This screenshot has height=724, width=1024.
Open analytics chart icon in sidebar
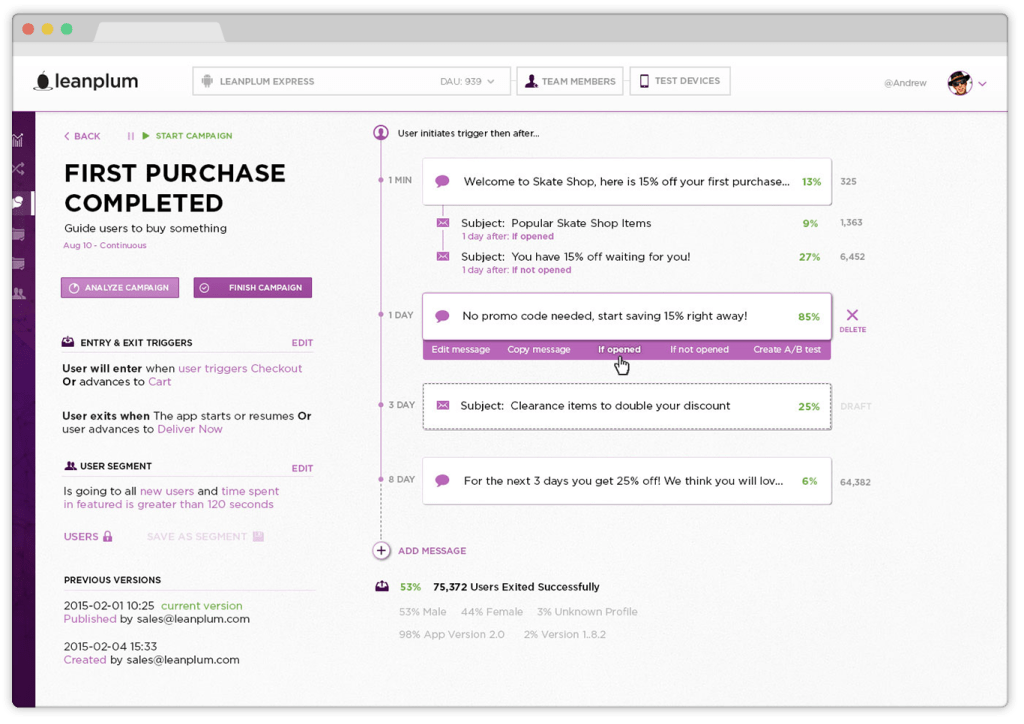17,140
